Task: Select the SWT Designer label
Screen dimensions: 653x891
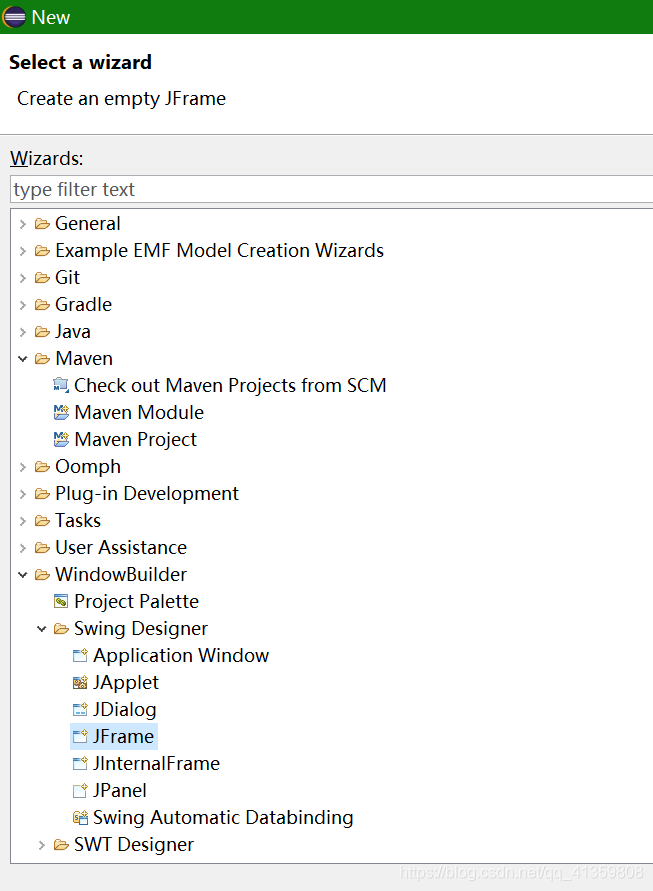Action: (134, 845)
